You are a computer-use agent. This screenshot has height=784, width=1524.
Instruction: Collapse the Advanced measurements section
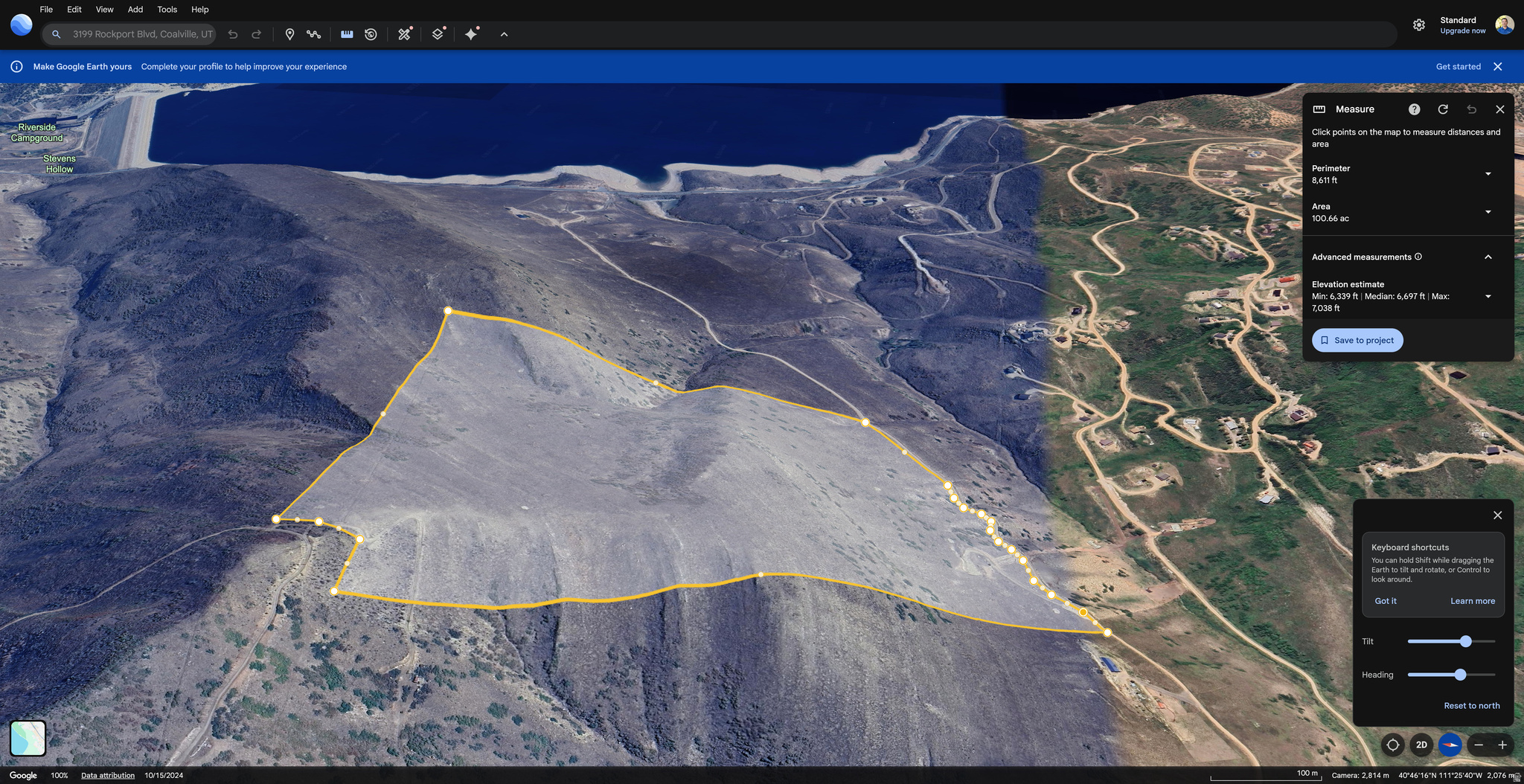[1488, 257]
